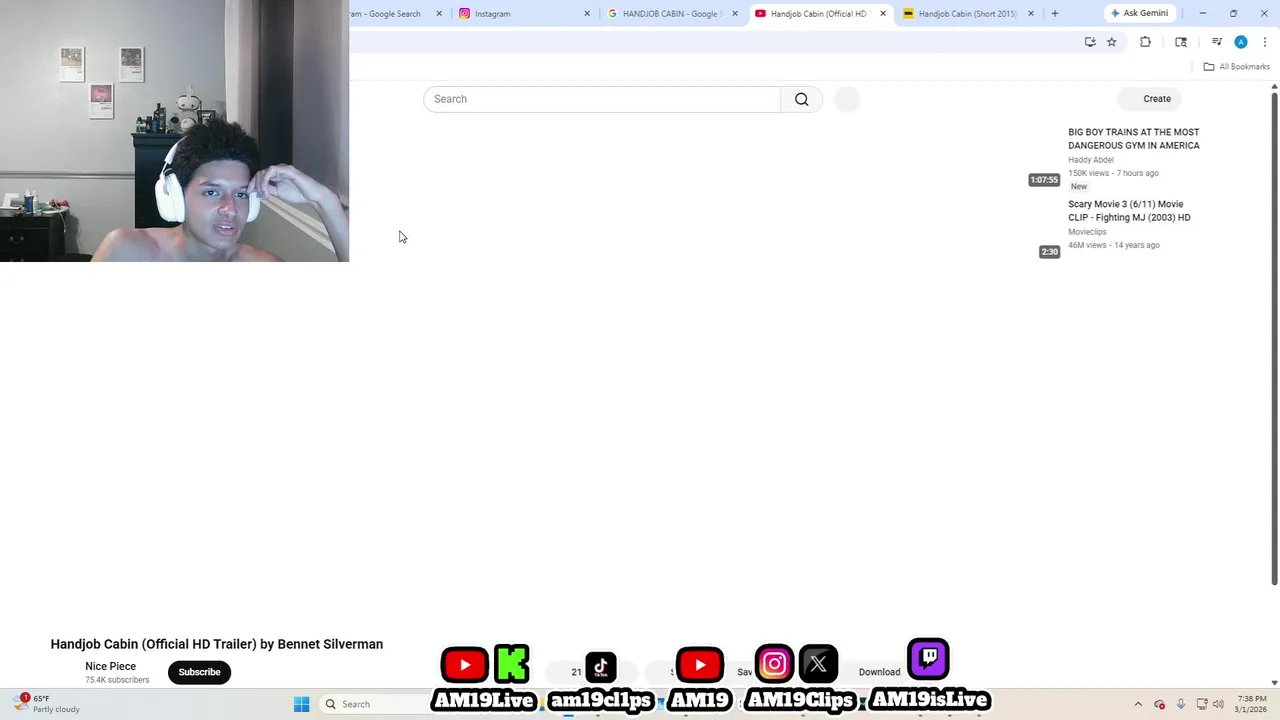The image size is (1280, 720).
Task: Click the page vertical scrollbar
Action: [1274, 338]
